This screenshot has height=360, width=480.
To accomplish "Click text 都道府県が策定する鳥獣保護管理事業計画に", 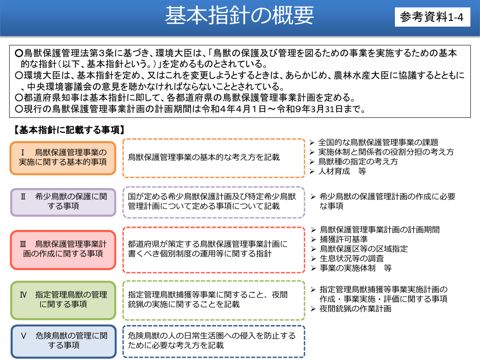I will click(x=207, y=244).
